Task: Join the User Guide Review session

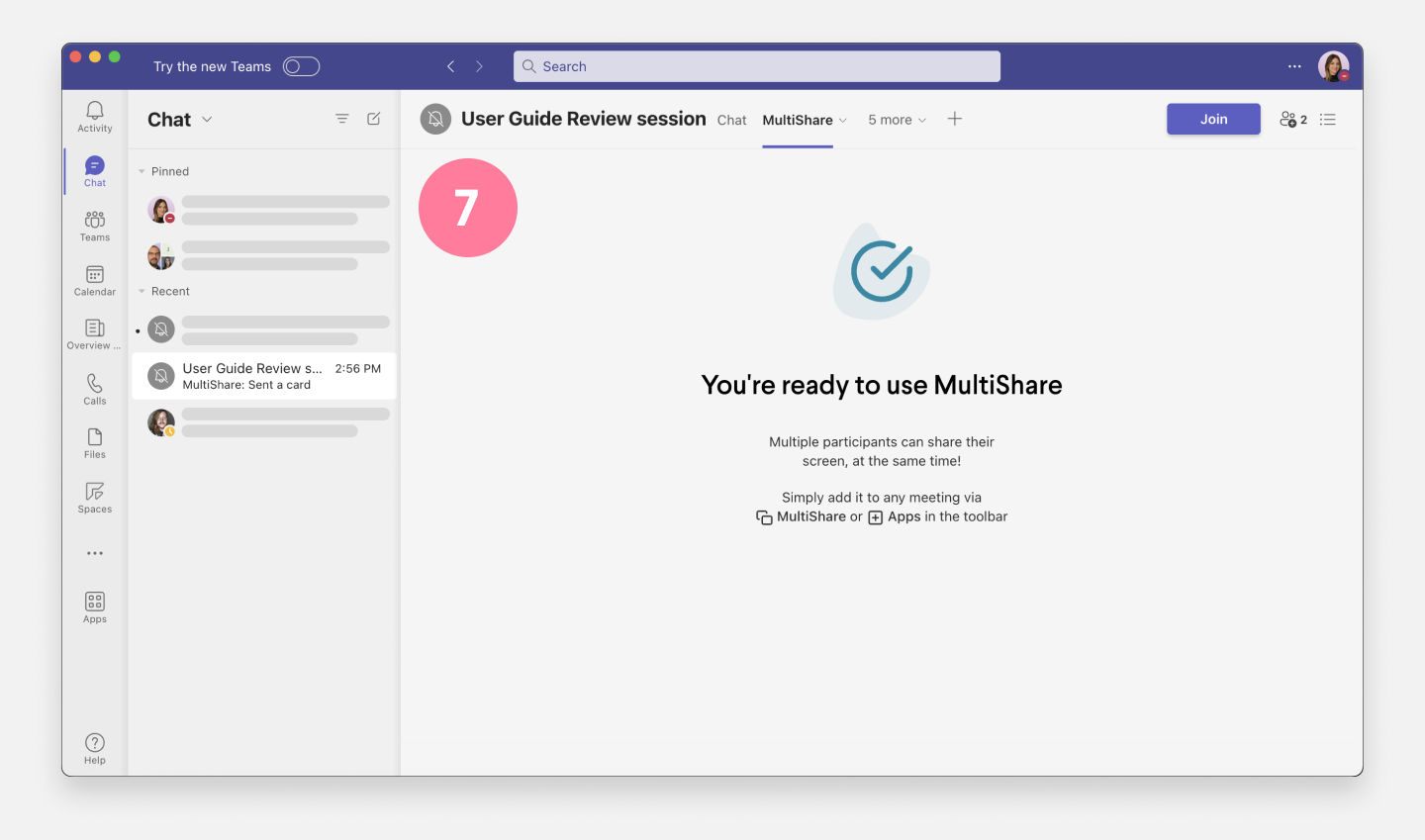Action: point(1213,118)
